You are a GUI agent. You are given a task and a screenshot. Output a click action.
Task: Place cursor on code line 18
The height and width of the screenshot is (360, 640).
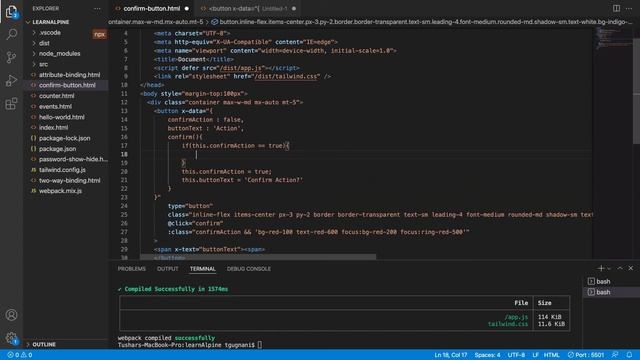coord(365,154)
